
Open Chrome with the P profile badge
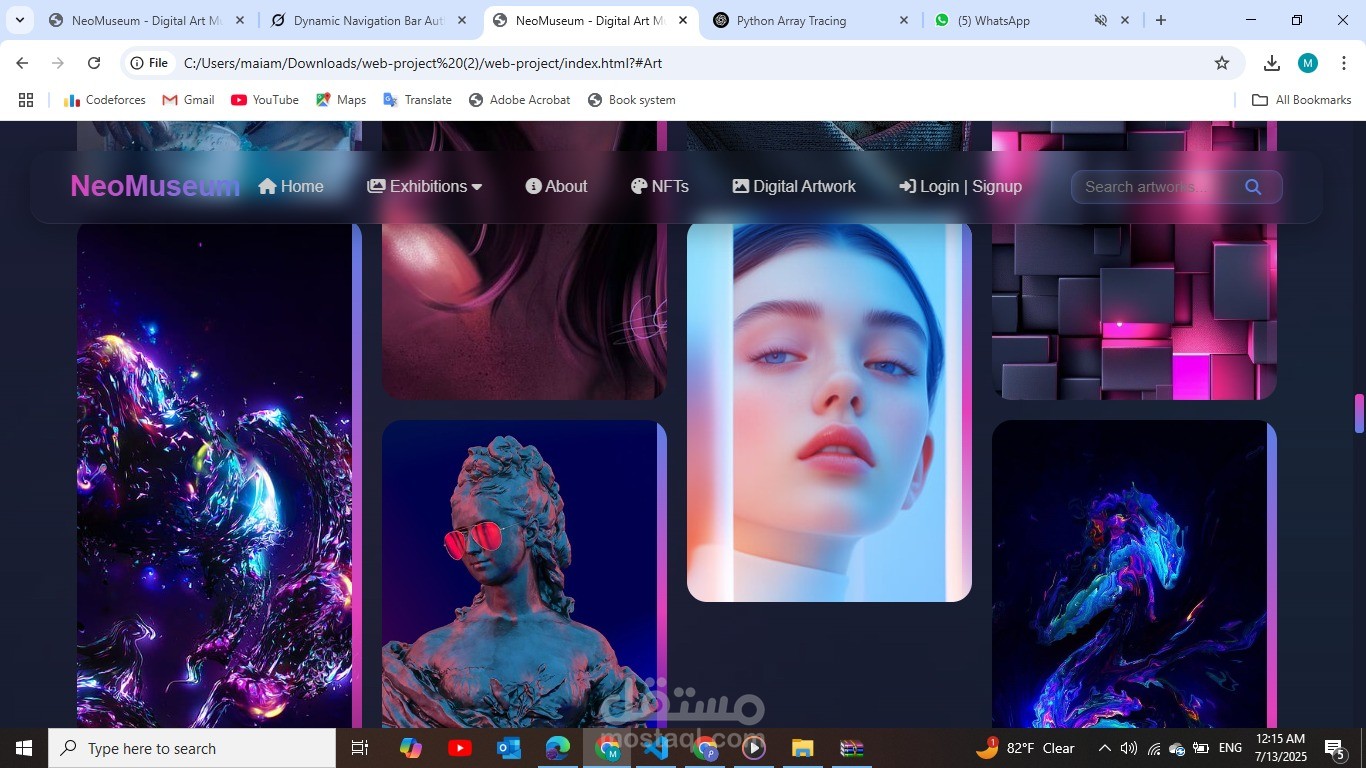coord(705,748)
